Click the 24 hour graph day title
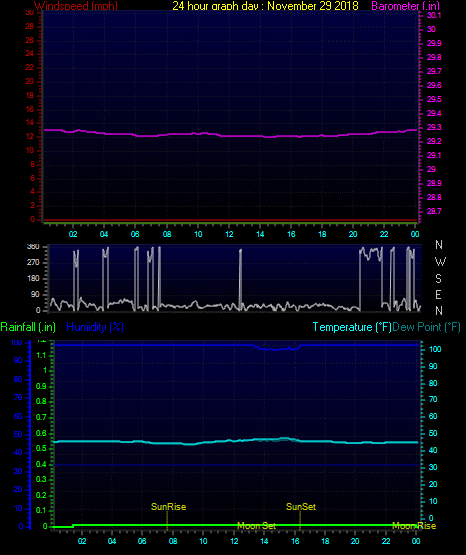Screen dimensions: 466x555 pyautogui.click(x=265, y=6)
